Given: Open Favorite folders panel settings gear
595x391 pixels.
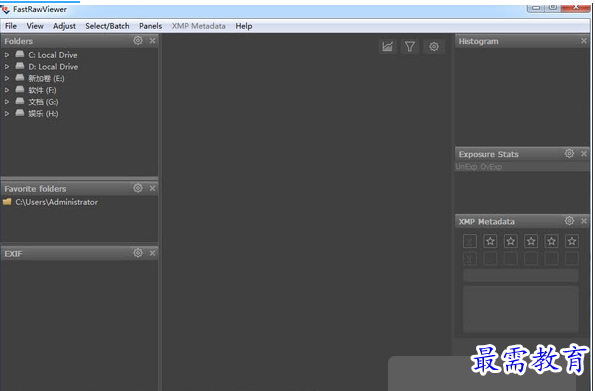Looking at the screenshot, I should click(x=138, y=188).
